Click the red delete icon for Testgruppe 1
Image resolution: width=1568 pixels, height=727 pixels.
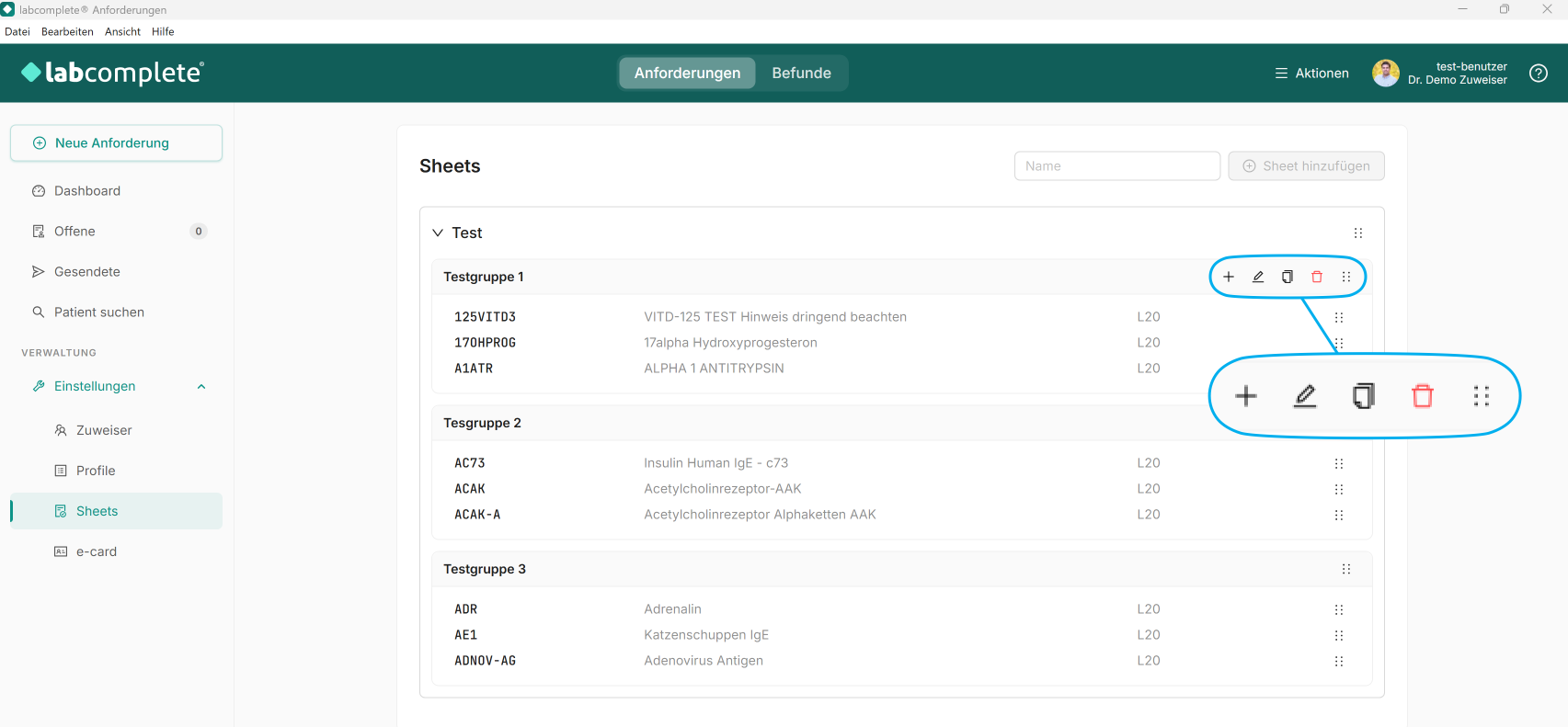click(x=1317, y=277)
